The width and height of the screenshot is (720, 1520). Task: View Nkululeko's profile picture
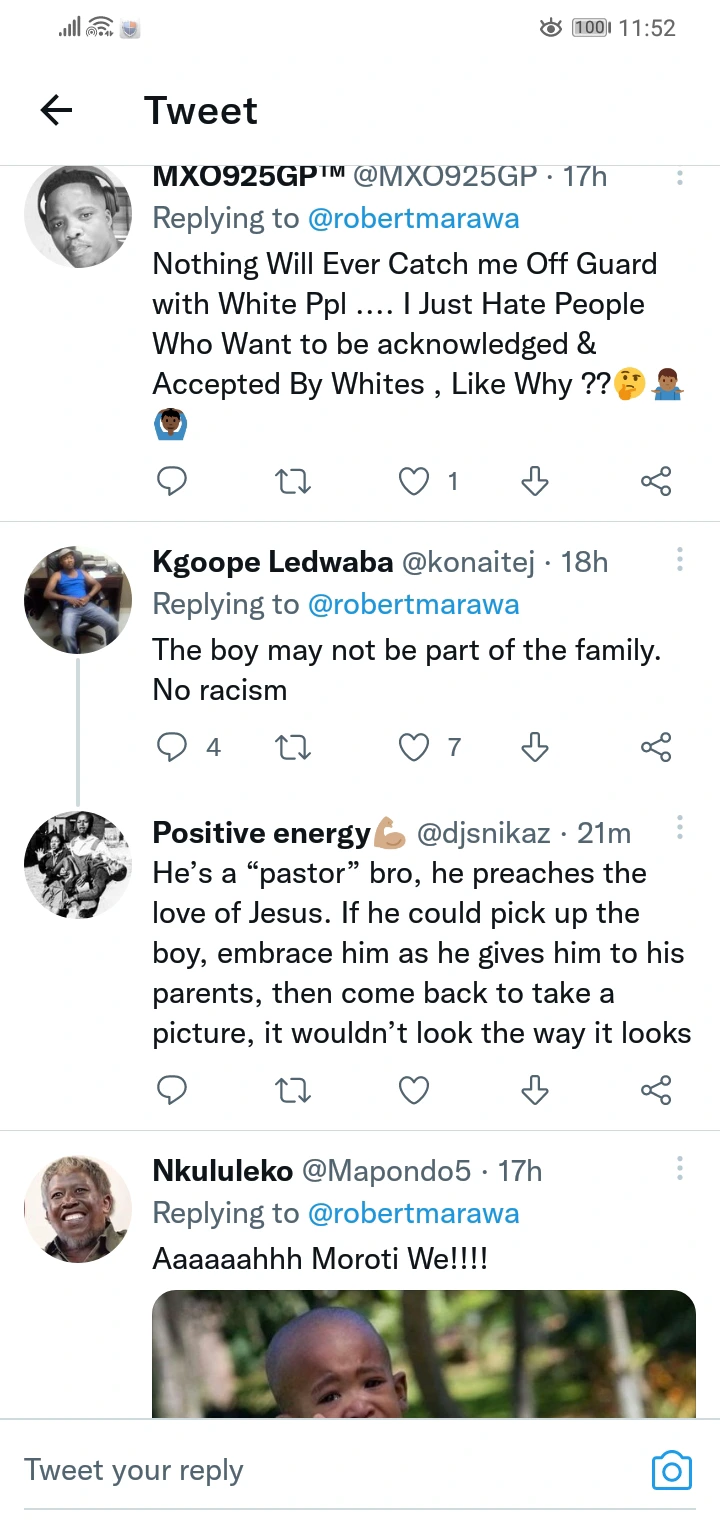(x=78, y=1208)
